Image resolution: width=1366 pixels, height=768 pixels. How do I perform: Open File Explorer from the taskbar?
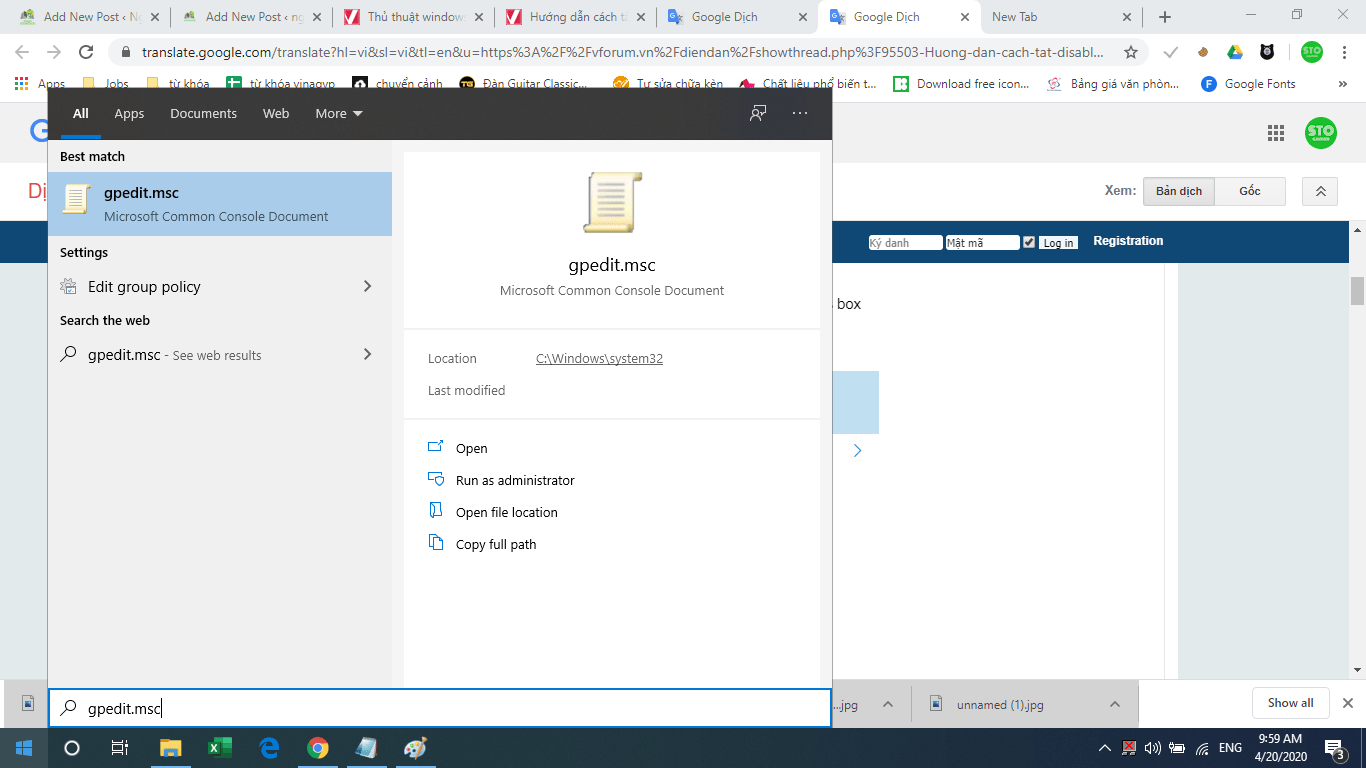click(x=171, y=747)
